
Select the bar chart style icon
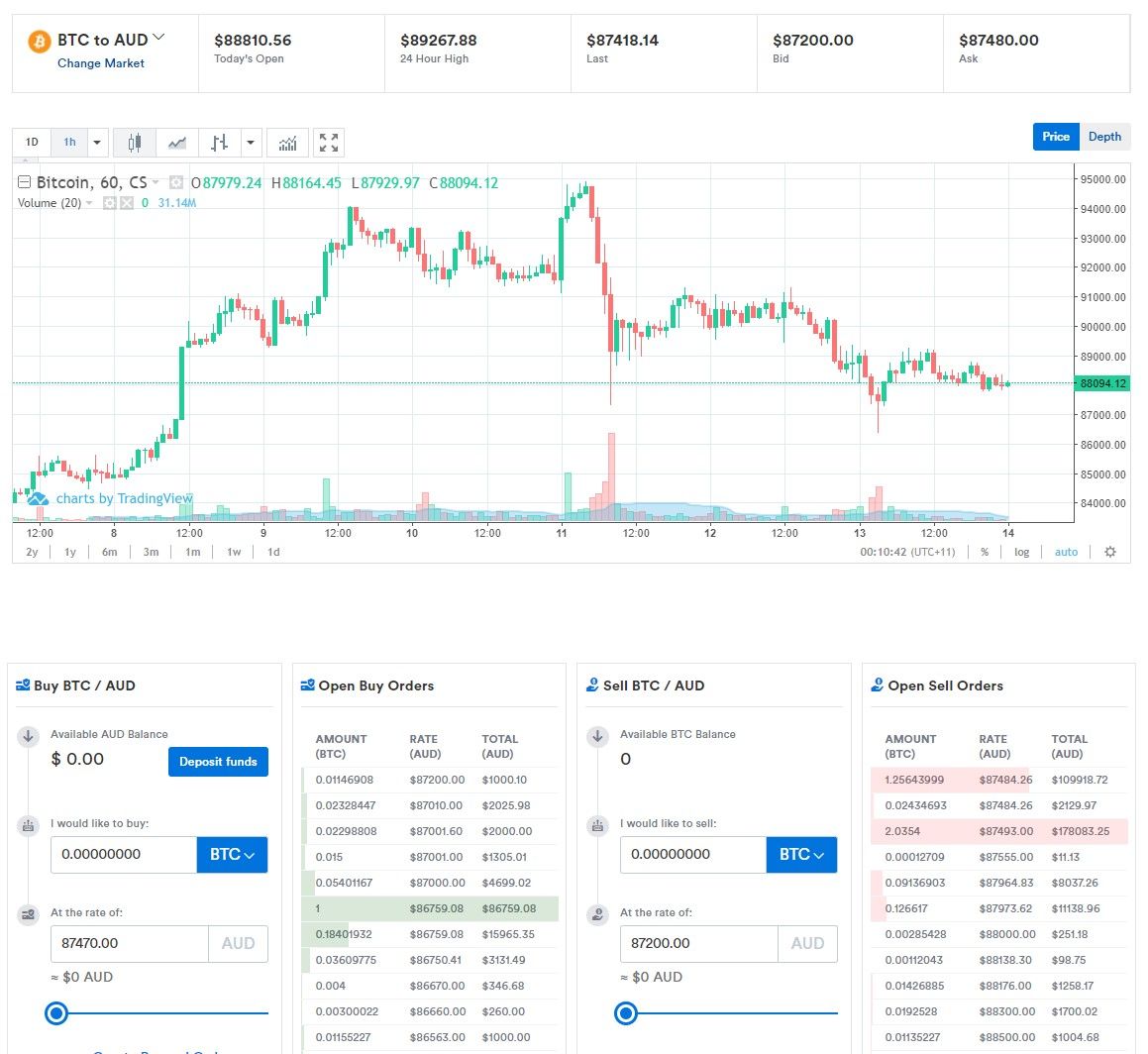click(x=219, y=142)
